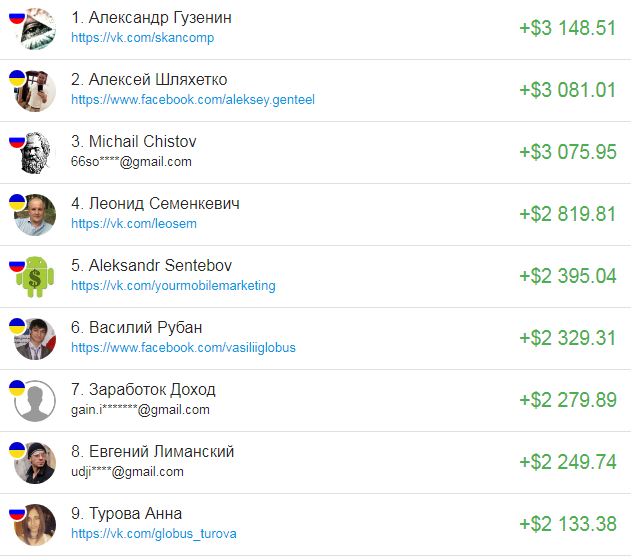Viewport: 631px width, 556px height.
Task: Click Алексей Шляхетко's profile photo
Action: [35, 91]
